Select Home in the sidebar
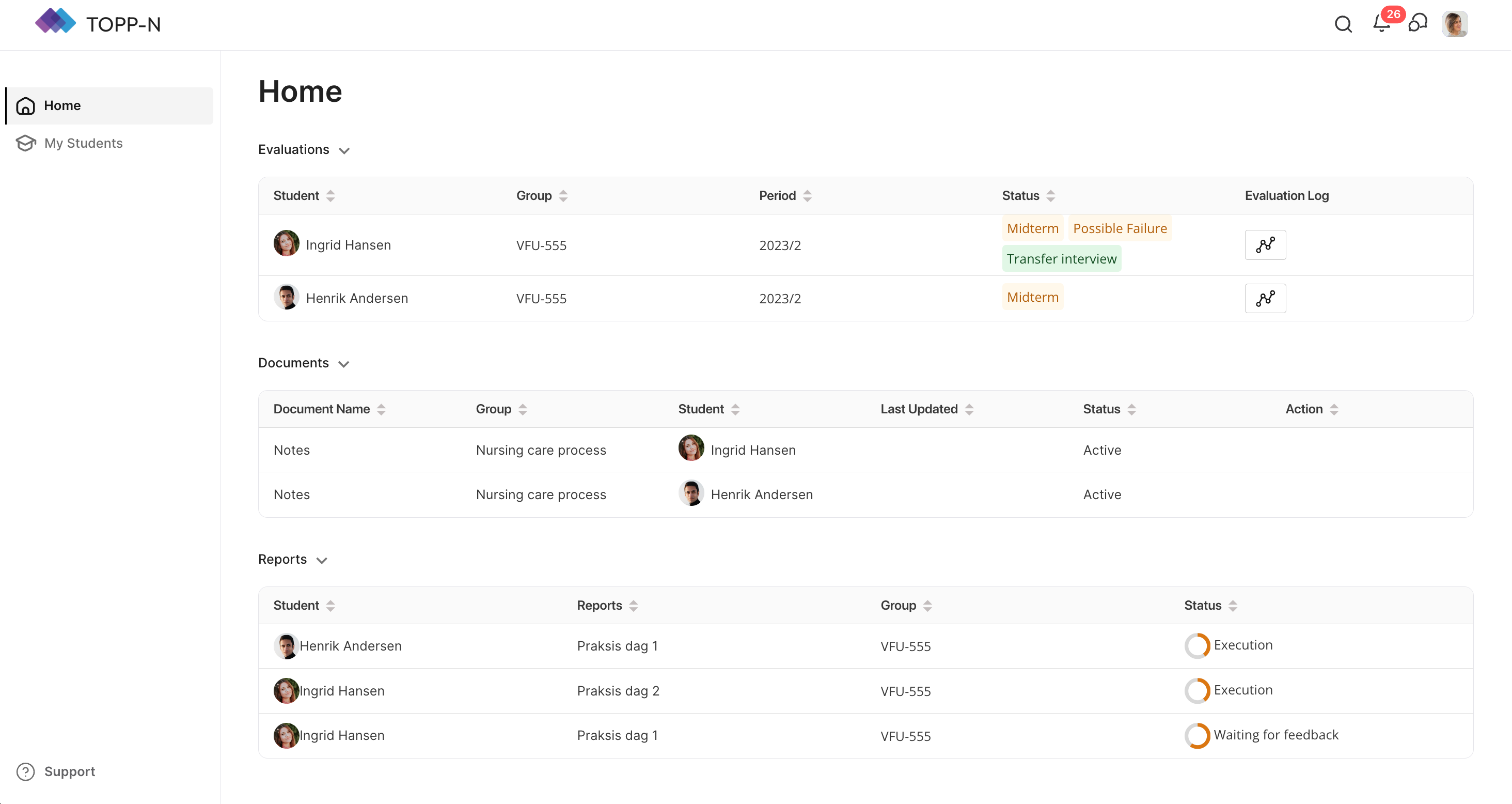Viewport: 1512px width, 804px height. (62, 106)
